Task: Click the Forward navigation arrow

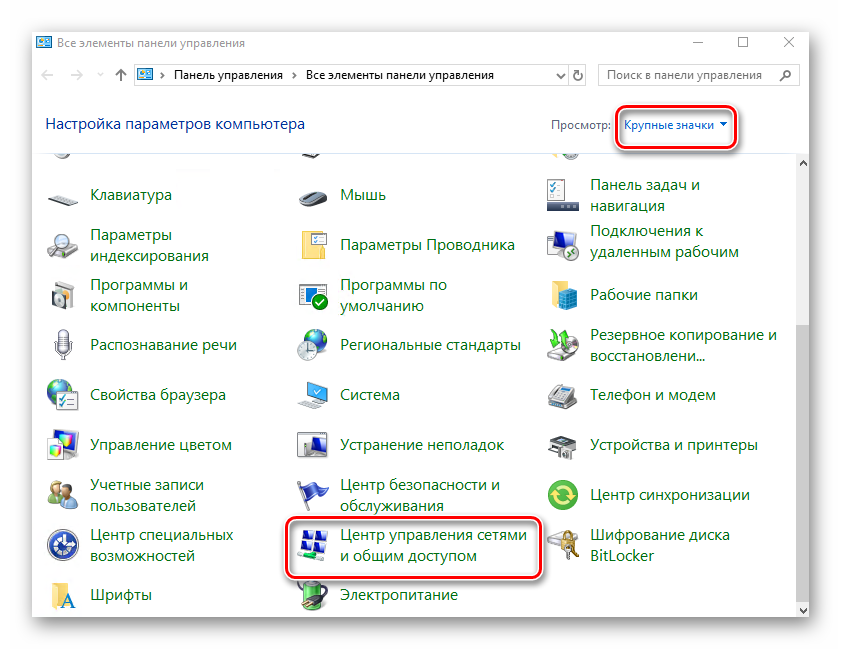Action: (x=77, y=76)
